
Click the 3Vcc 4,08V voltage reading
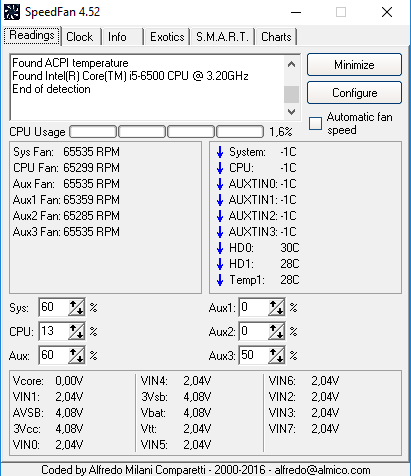48,429
